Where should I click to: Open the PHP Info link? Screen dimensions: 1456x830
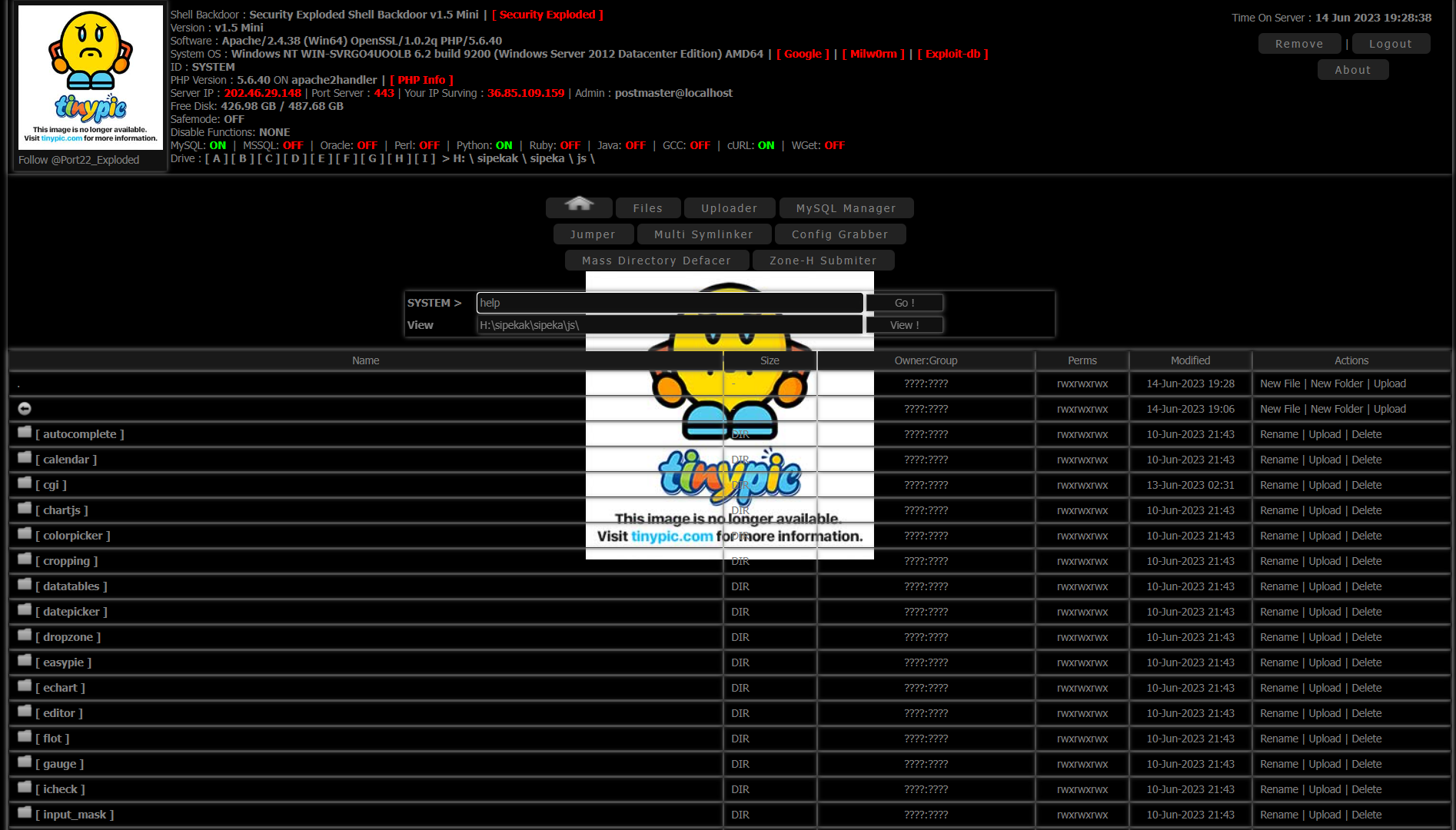pyautogui.click(x=421, y=80)
